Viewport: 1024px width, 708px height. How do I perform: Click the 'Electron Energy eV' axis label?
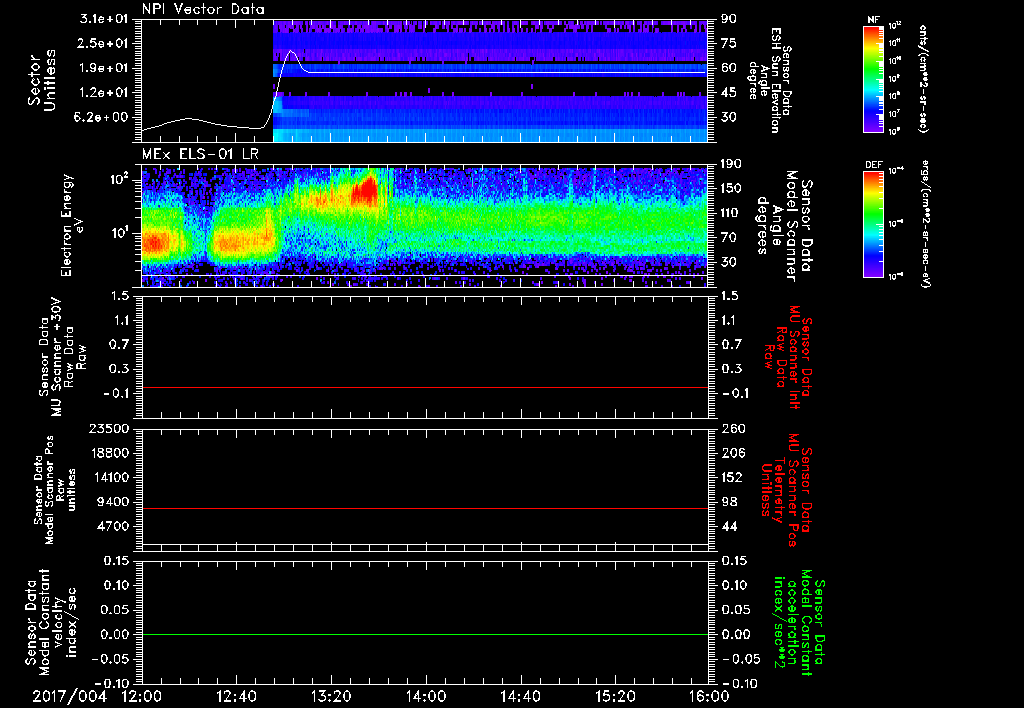pos(71,225)
